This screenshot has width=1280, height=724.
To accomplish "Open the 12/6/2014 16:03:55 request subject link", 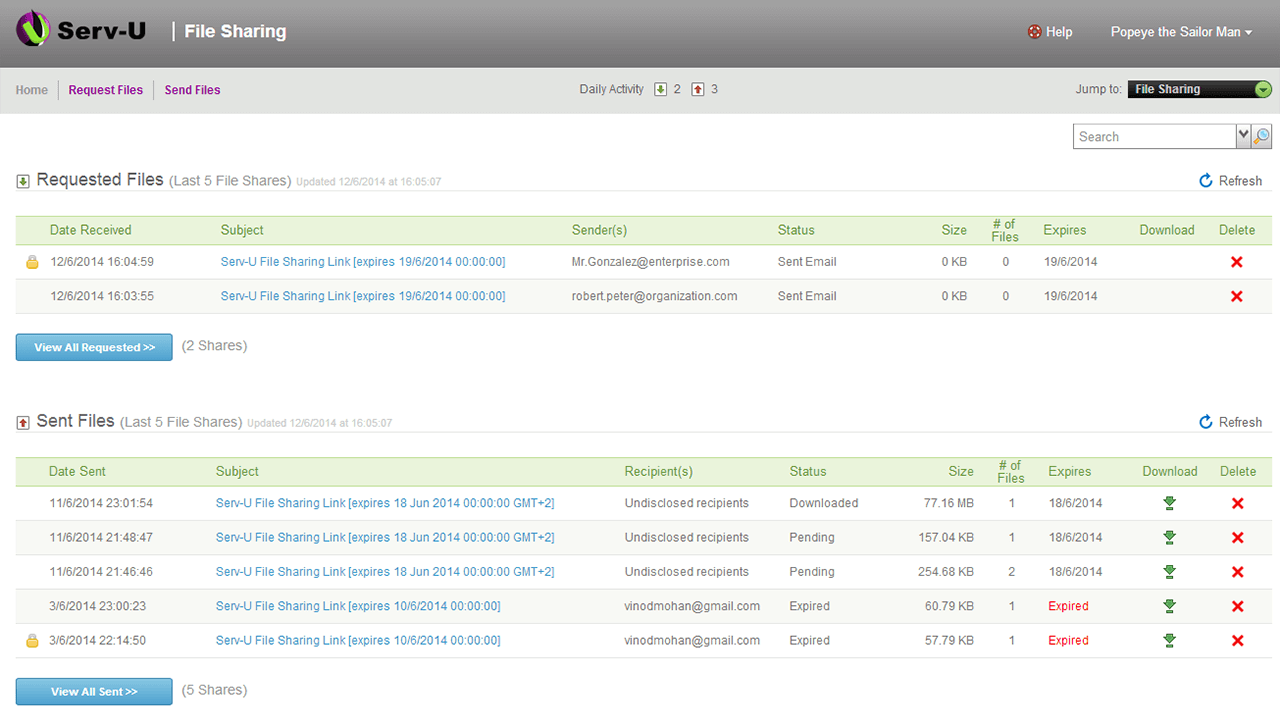I will tap(363, 296).
